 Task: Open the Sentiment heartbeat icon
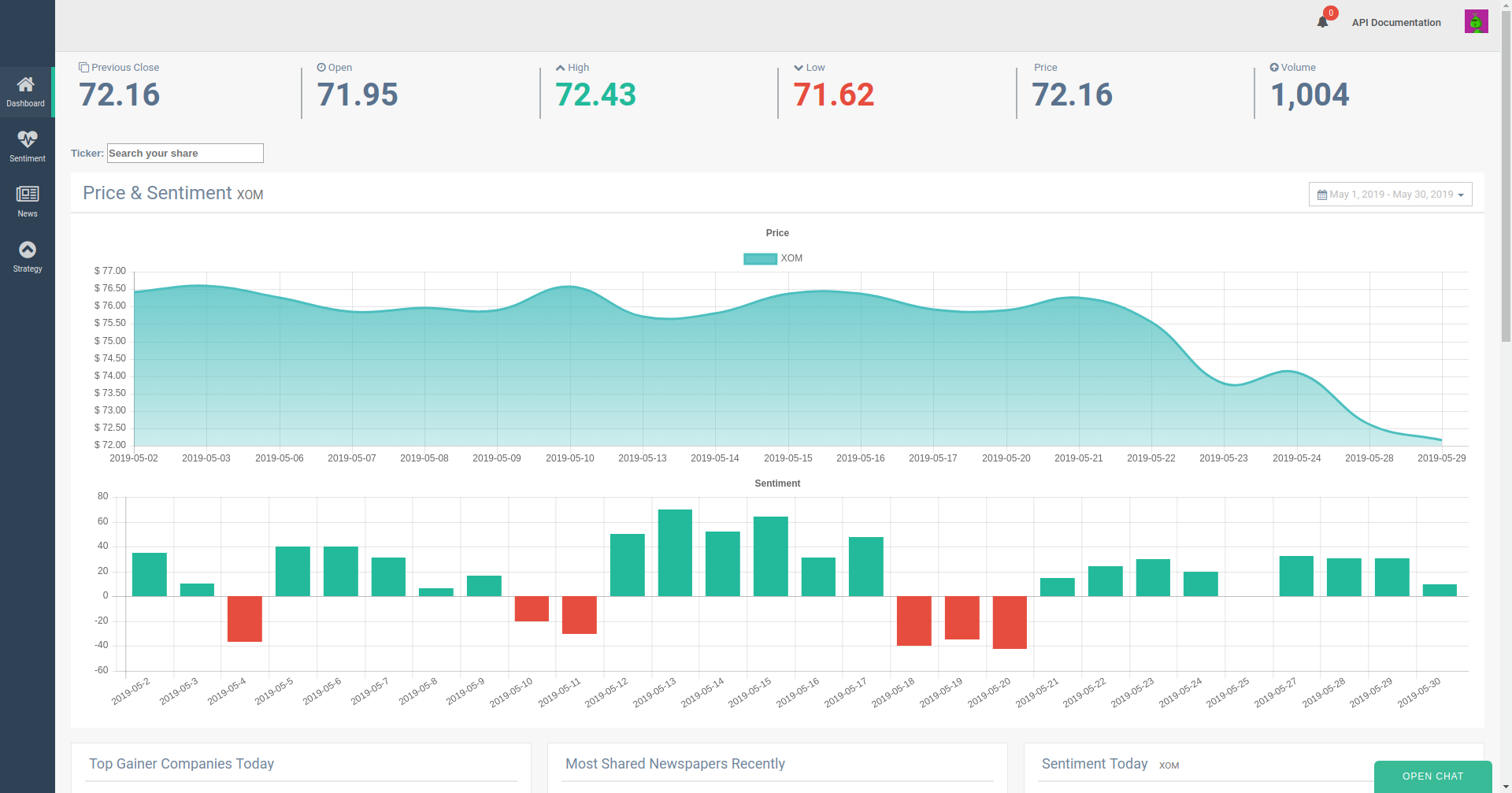[x=28, y=139]
